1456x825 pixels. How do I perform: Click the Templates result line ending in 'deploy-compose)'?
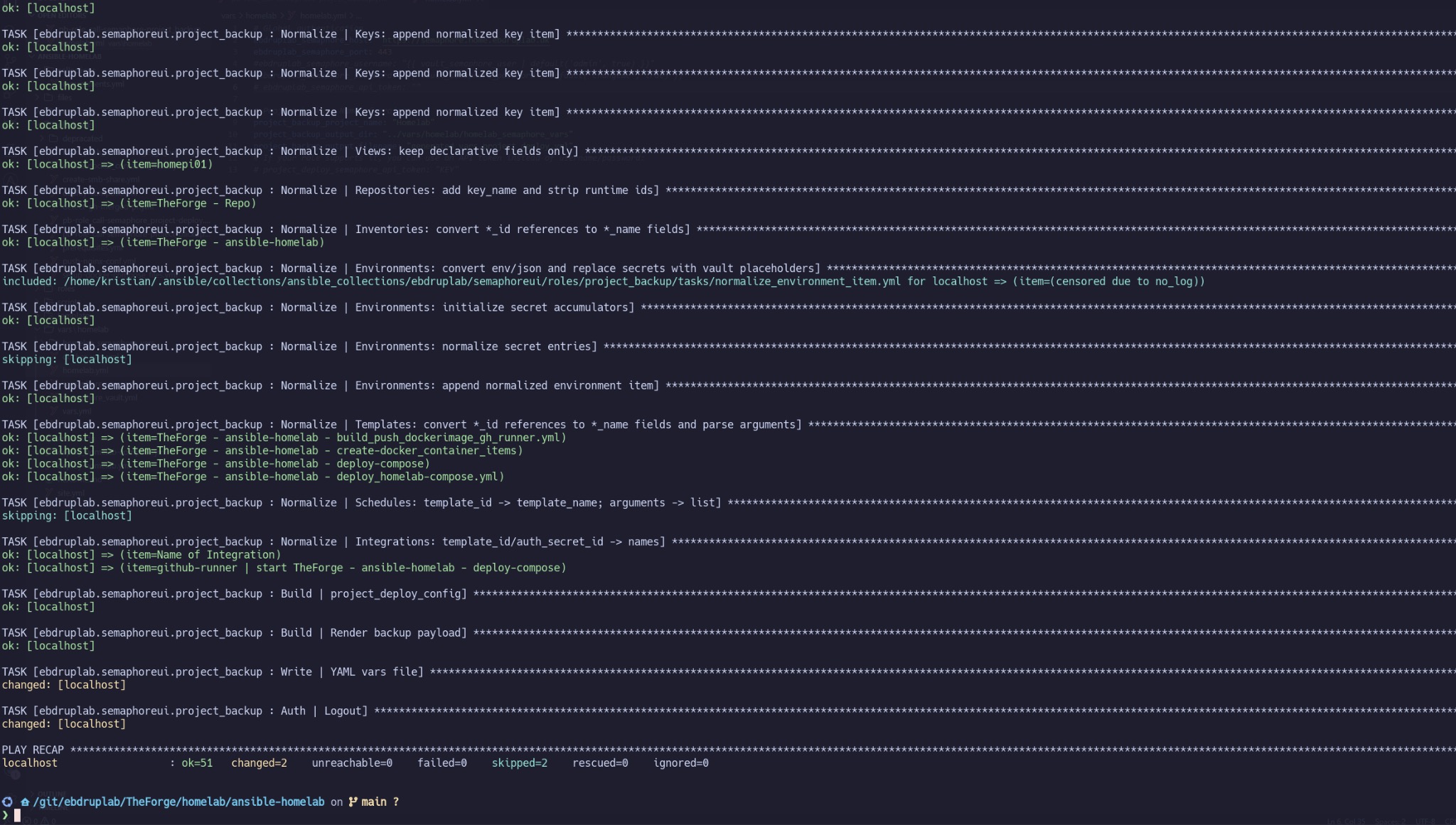tap(216, 463)
